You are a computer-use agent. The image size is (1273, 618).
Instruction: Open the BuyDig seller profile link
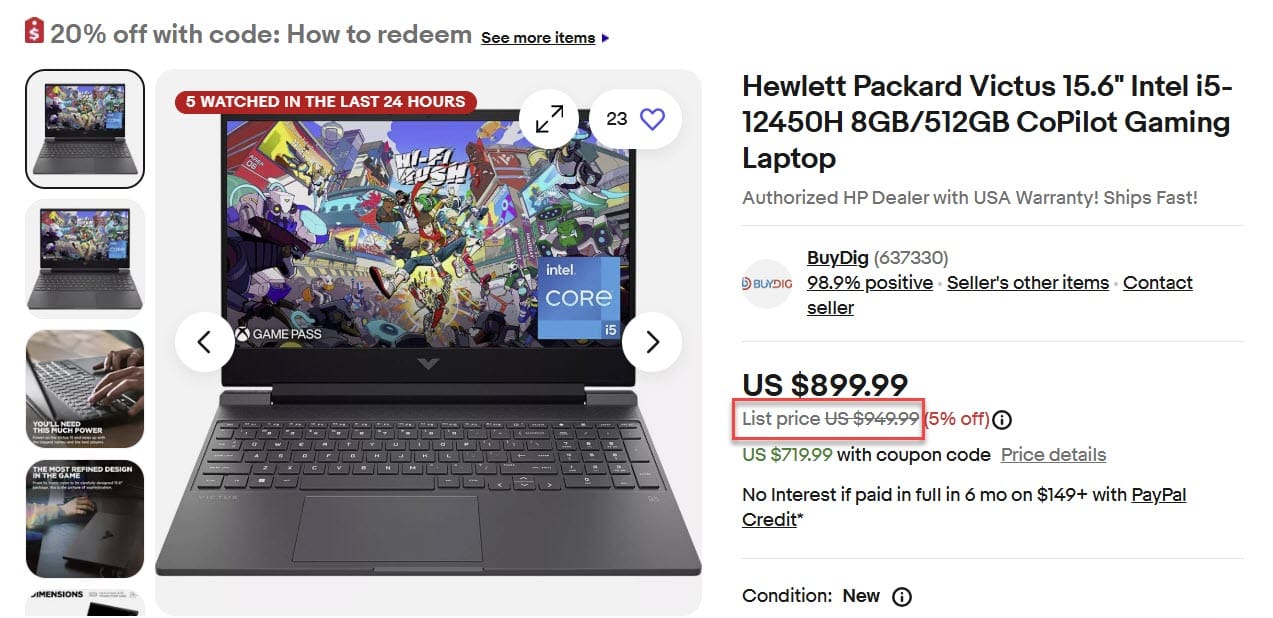(837, 258)
